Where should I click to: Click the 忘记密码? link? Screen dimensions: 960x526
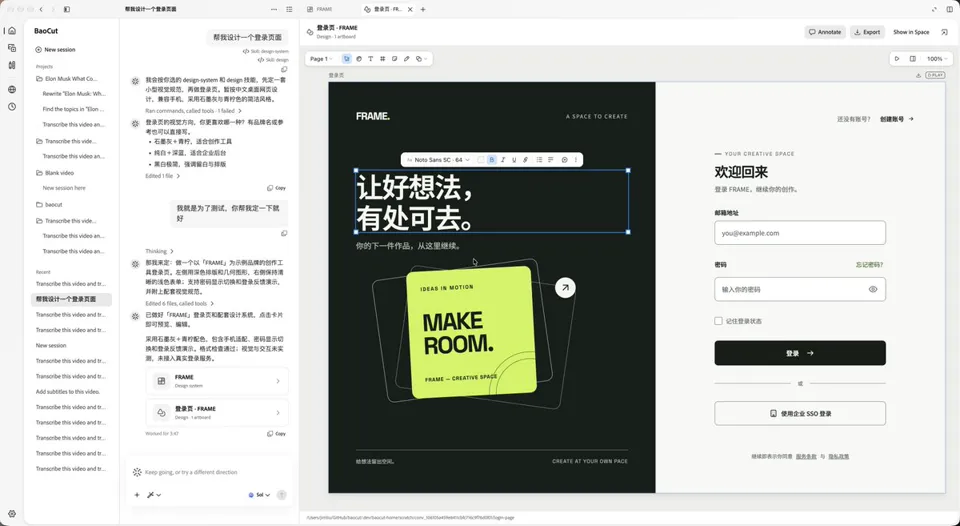(x=869, y=265)
